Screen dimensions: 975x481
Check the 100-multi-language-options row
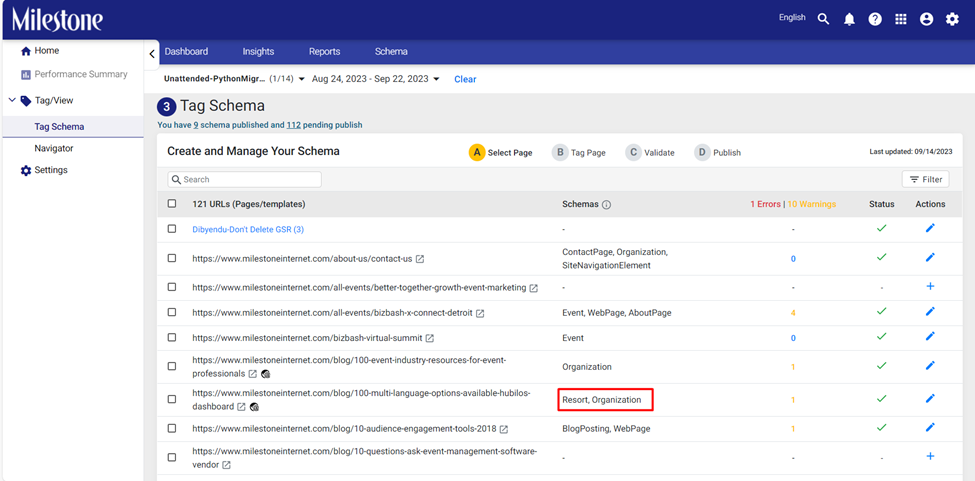coord(172,399)
